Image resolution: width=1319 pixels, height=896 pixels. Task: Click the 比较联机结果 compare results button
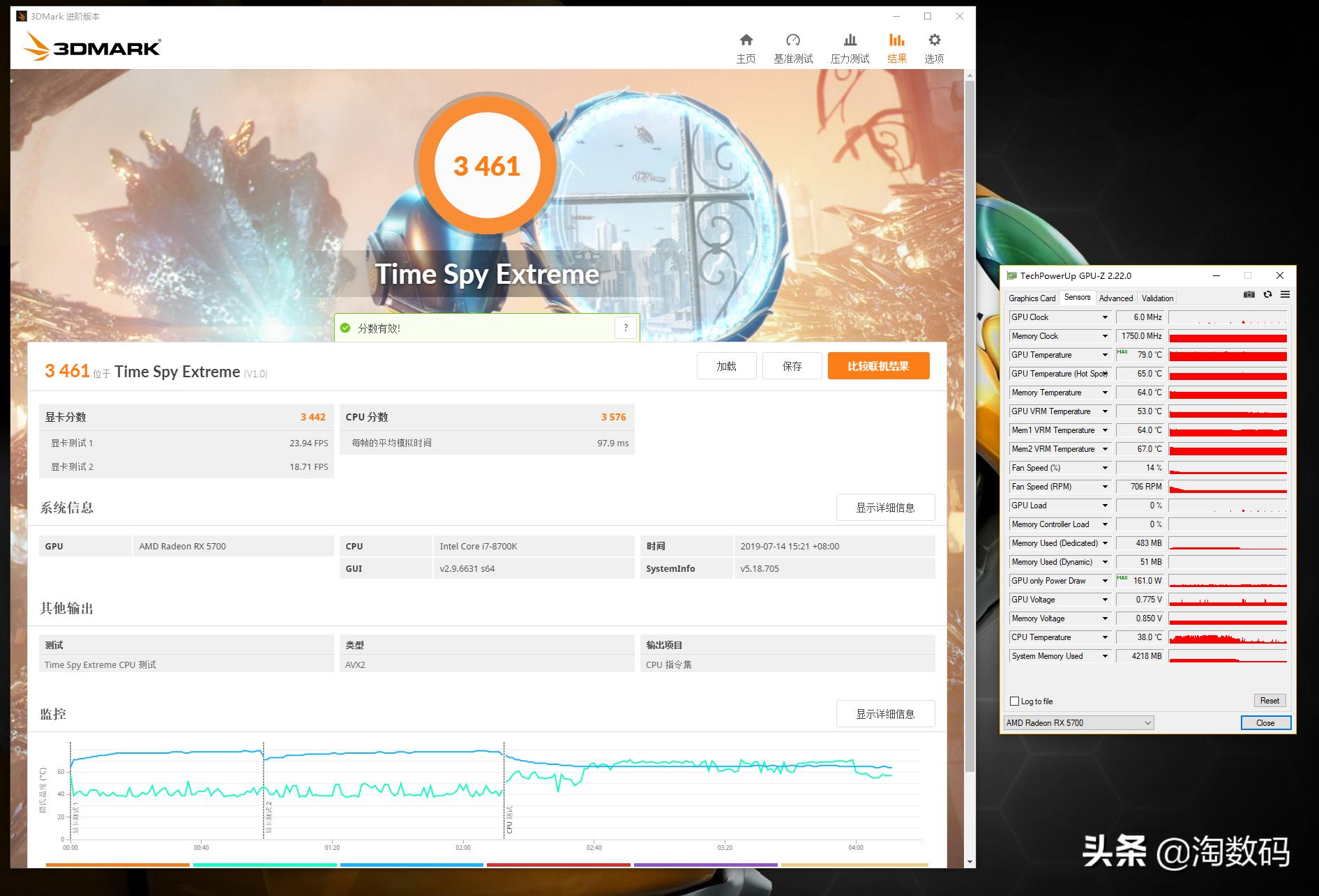pos(878,365)
